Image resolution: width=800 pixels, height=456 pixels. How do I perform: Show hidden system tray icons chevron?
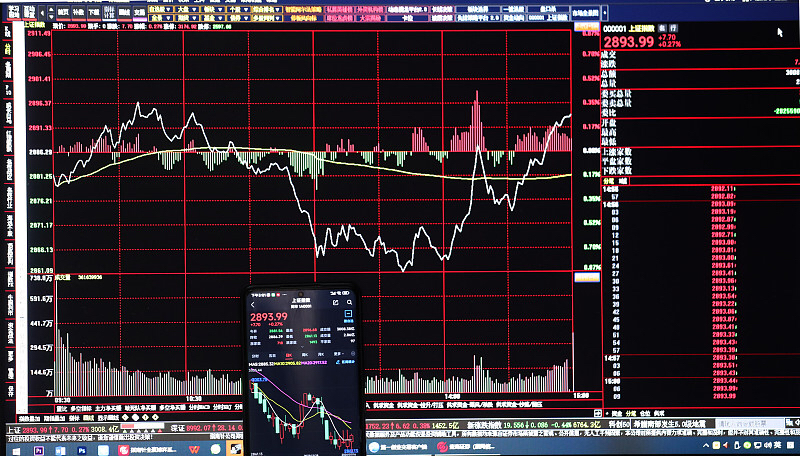click(x=706, y=446)
